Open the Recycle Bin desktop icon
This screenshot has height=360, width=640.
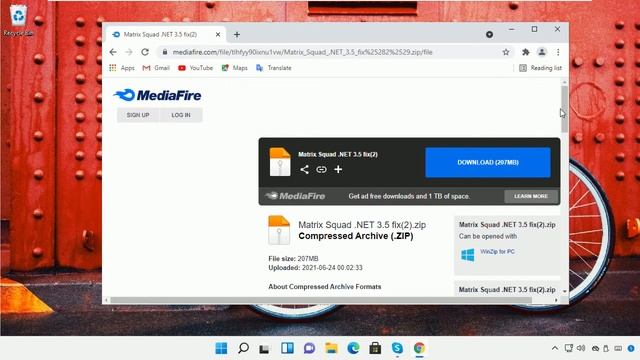(x=18, y=20)
